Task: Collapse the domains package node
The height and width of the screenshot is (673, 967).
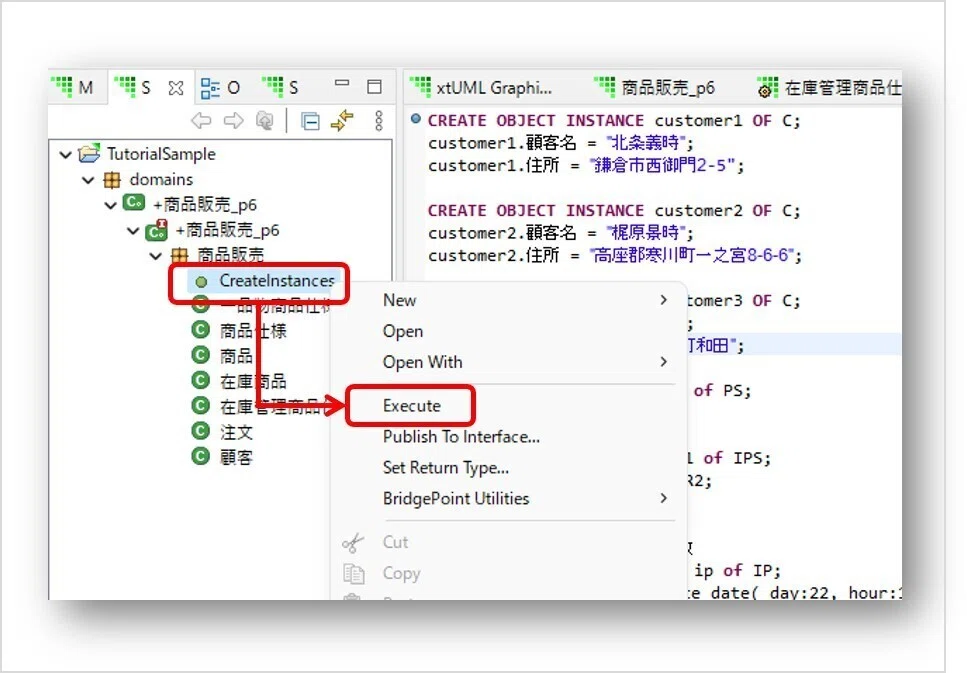Action: pyautogui.click(x=88, y=180)
